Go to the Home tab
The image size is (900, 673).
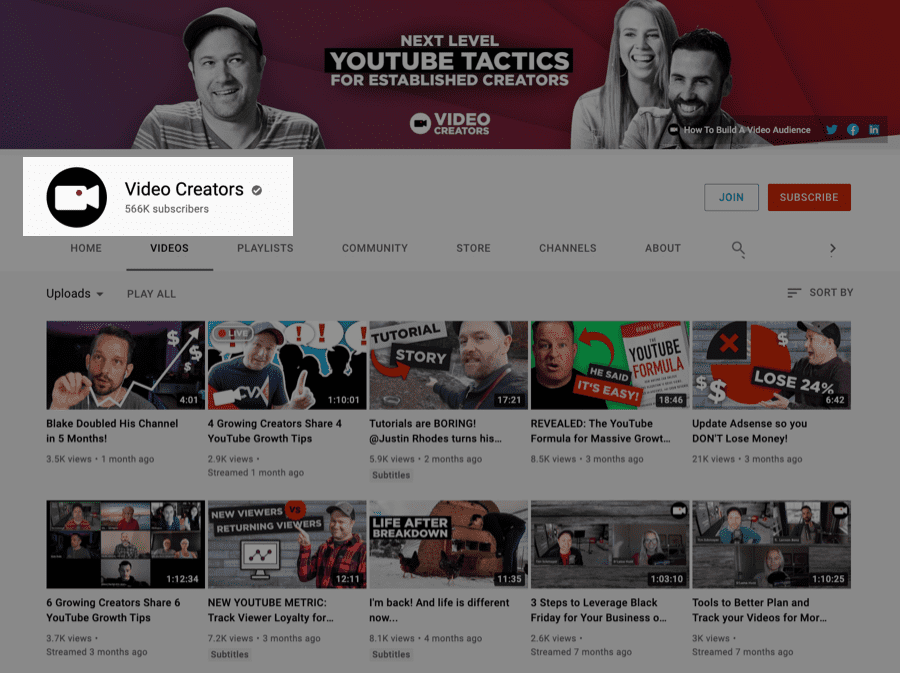click(x=86, y=248)
